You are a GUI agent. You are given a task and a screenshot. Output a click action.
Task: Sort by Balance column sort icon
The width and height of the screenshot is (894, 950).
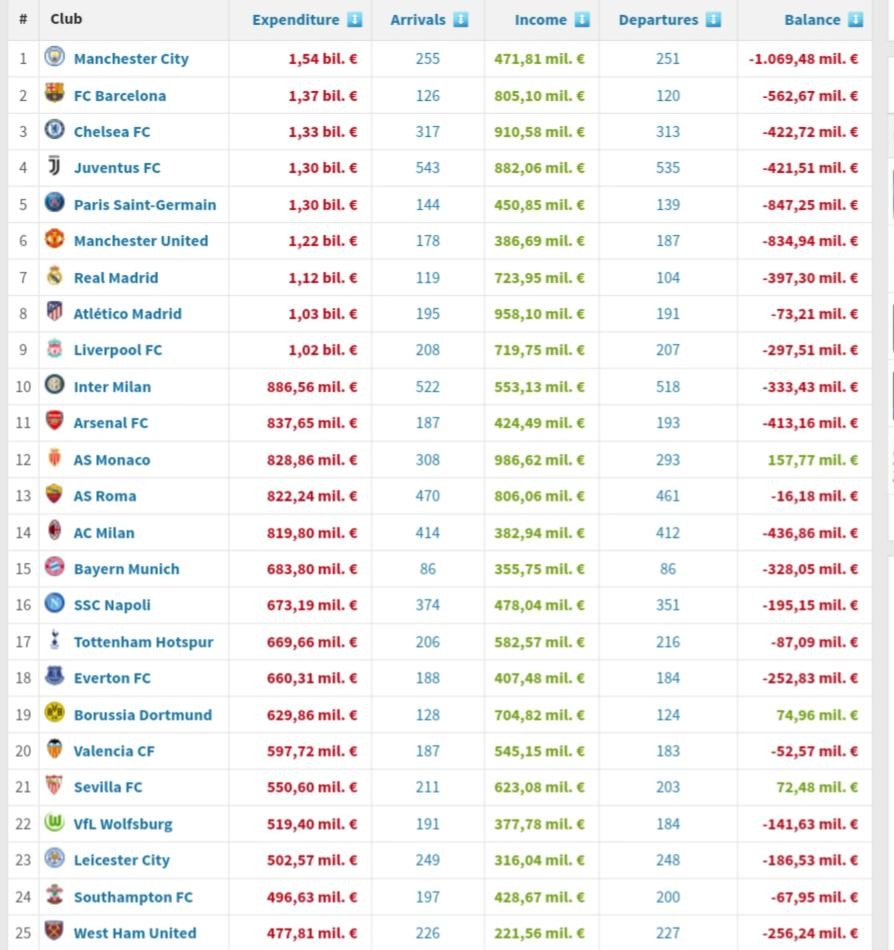[x=855, y=19]
